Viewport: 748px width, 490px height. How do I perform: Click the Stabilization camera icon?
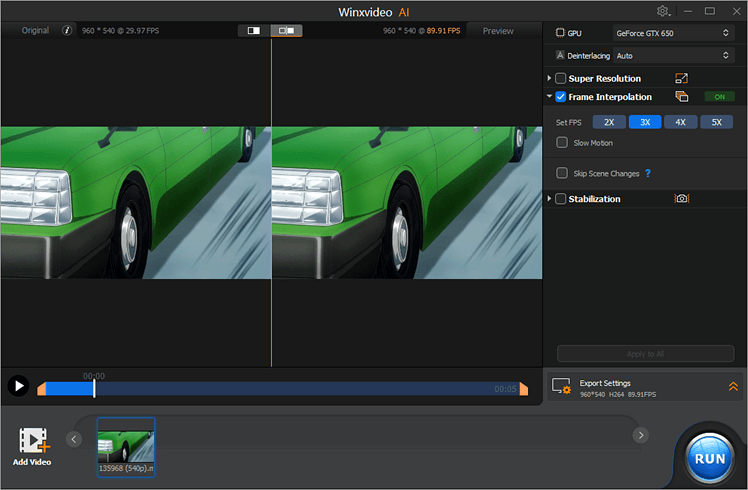point(682,199)
